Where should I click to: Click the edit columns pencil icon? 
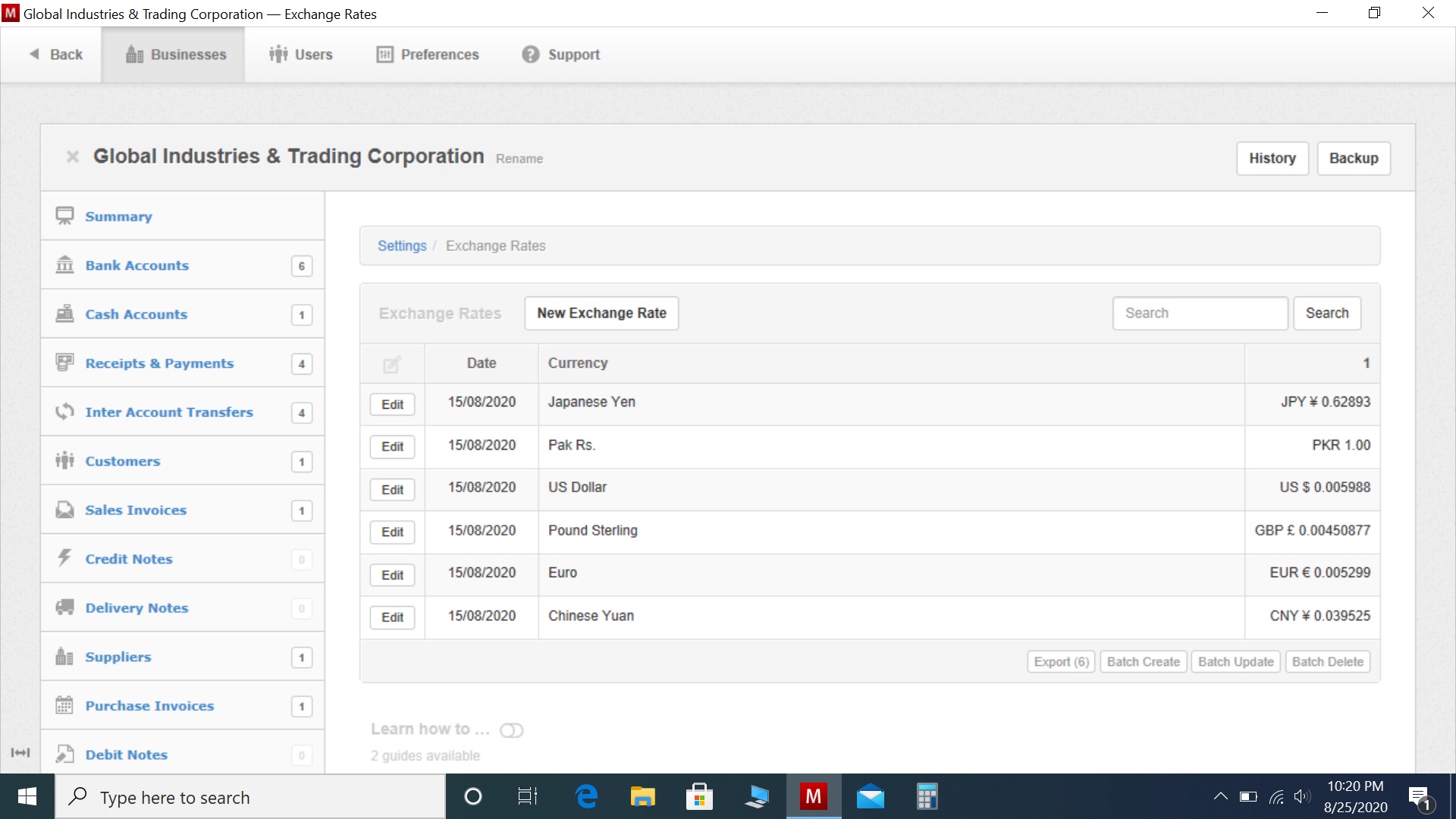[391, 365]
